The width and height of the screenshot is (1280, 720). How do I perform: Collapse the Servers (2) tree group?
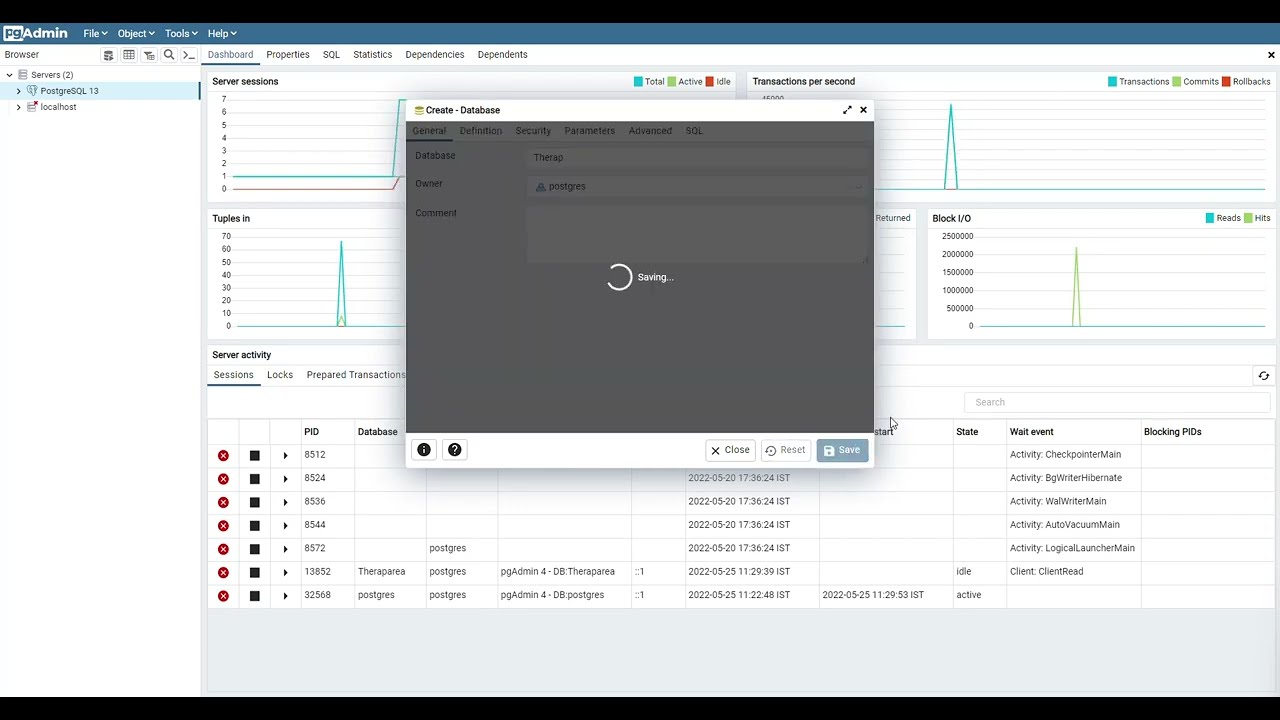(9, 75)
